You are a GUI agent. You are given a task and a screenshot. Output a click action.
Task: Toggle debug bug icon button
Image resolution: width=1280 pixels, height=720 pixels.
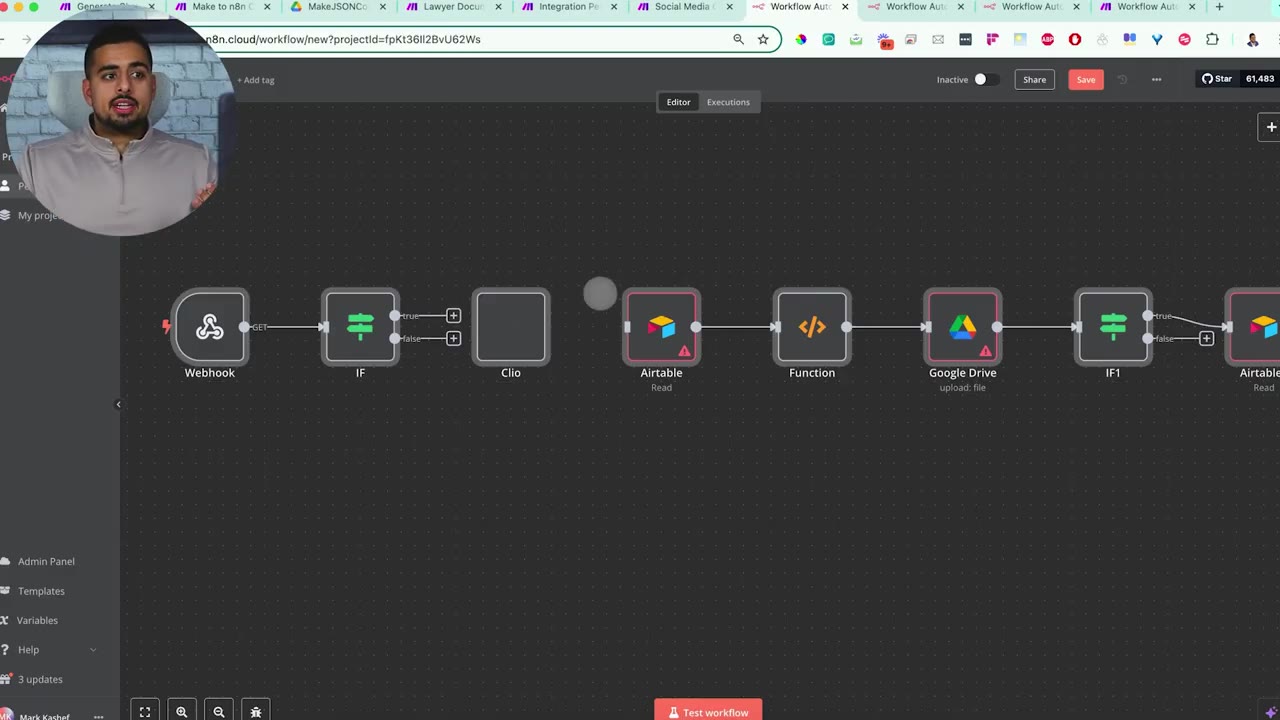pos(256,712)
